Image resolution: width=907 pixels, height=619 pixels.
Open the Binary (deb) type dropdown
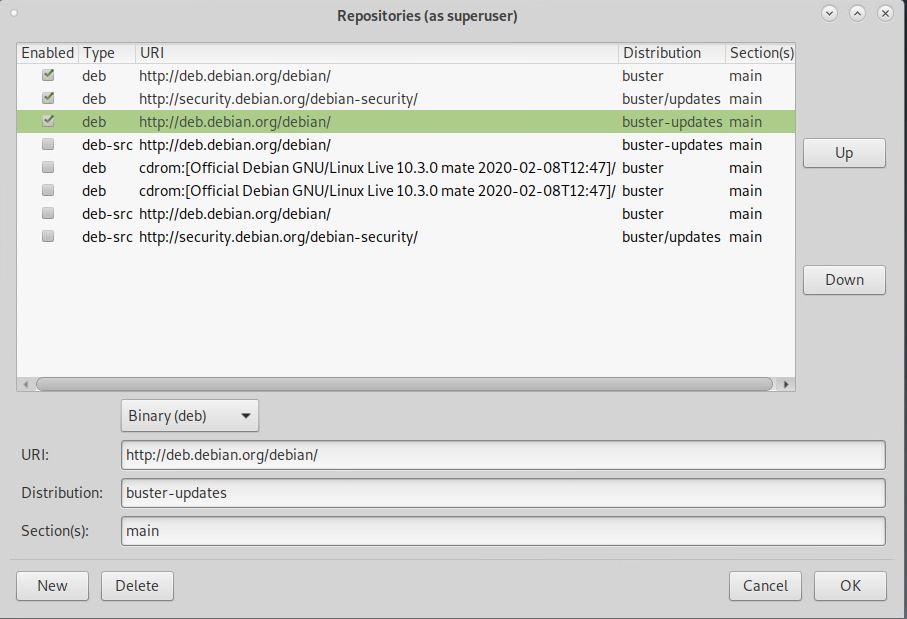point(189,415)
